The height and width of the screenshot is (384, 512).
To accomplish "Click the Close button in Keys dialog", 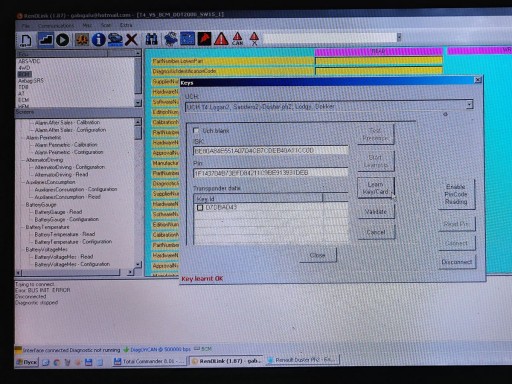I will (318, 255).
